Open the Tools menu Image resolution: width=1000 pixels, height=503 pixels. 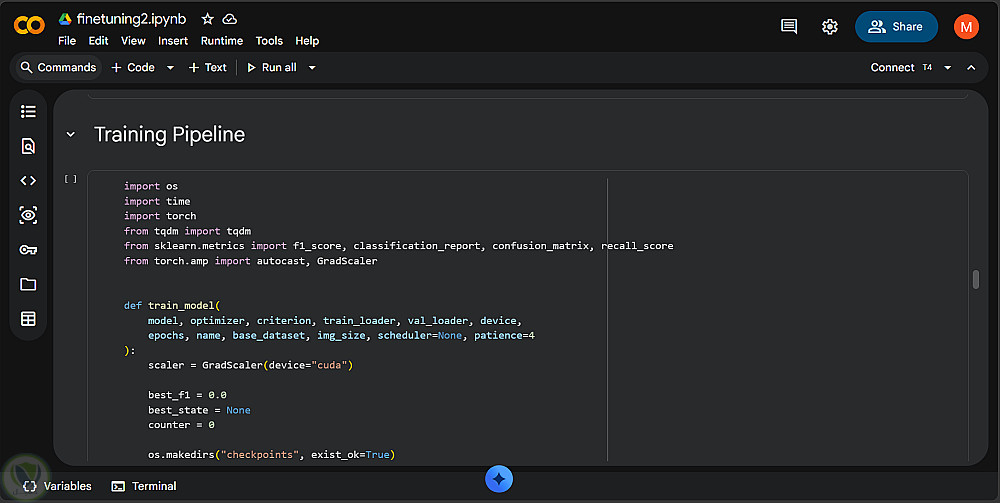click(x=269, y=41)
